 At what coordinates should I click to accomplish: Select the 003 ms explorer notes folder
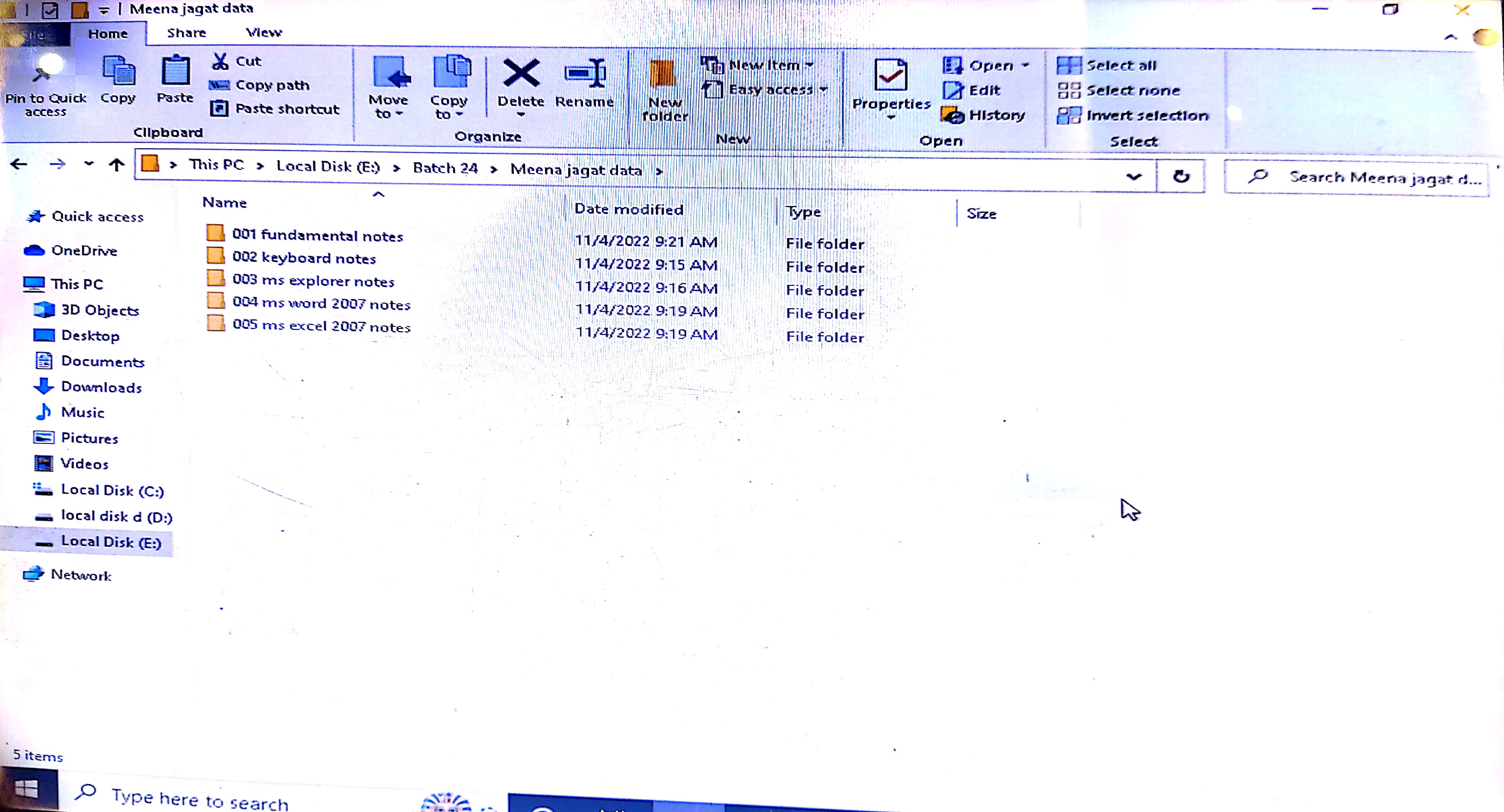(x=313, y=281)
